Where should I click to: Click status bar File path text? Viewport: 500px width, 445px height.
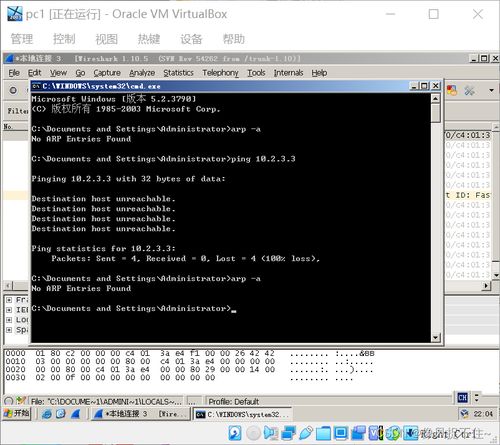pyautogui.click(x=106, y=401)
